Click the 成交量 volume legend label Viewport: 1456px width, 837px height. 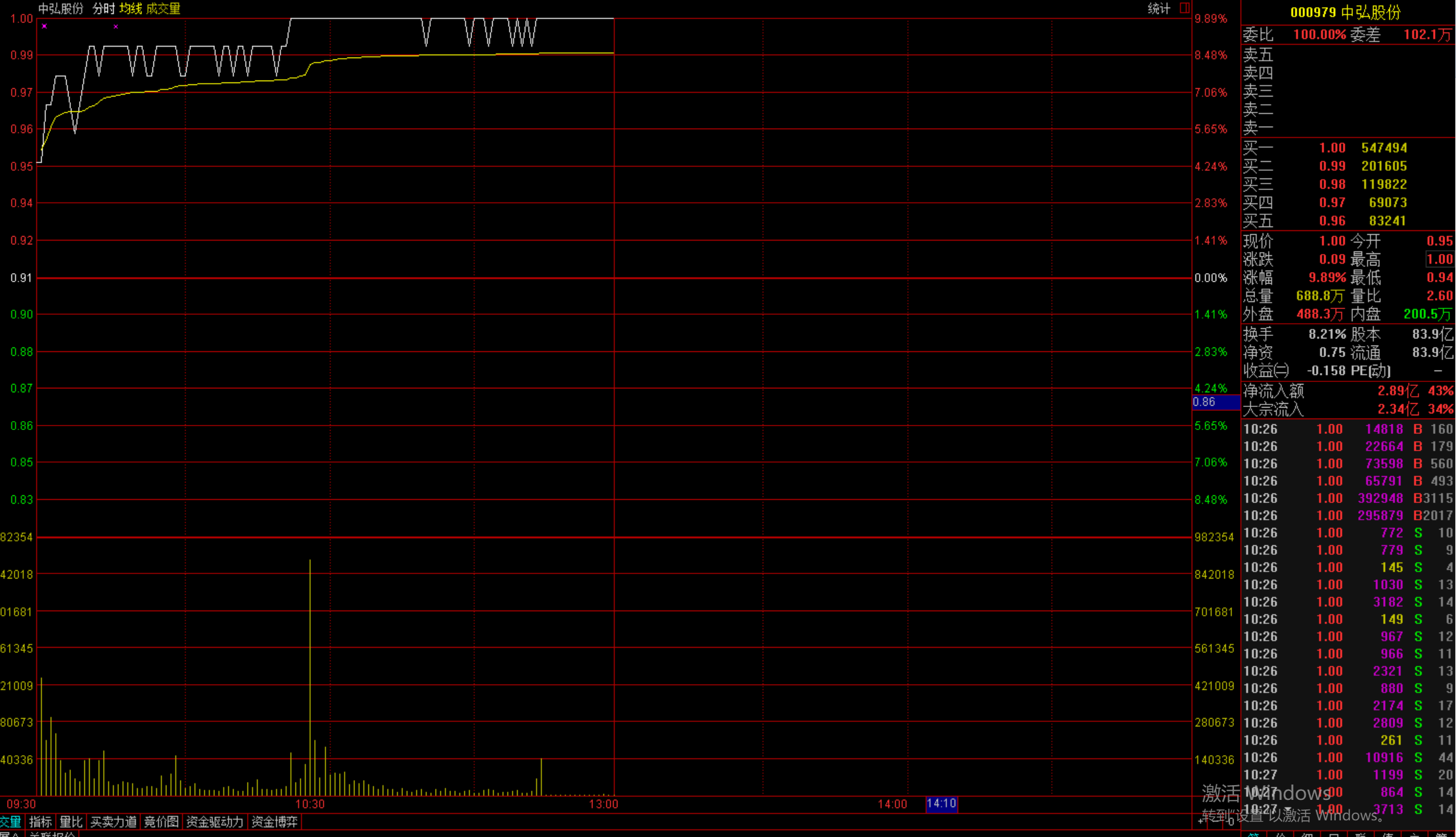163,8
